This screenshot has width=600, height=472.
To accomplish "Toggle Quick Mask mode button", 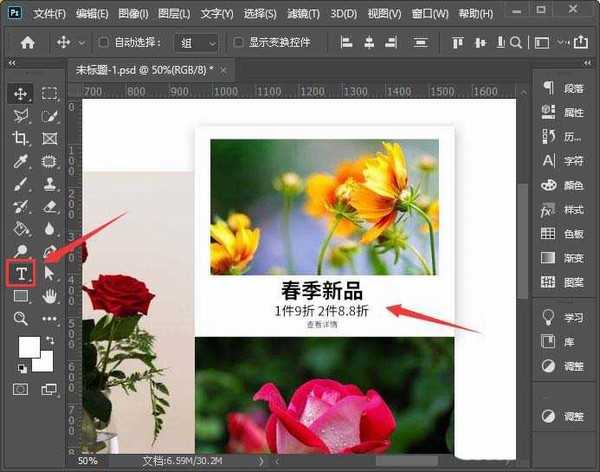I will click(21, 387).
